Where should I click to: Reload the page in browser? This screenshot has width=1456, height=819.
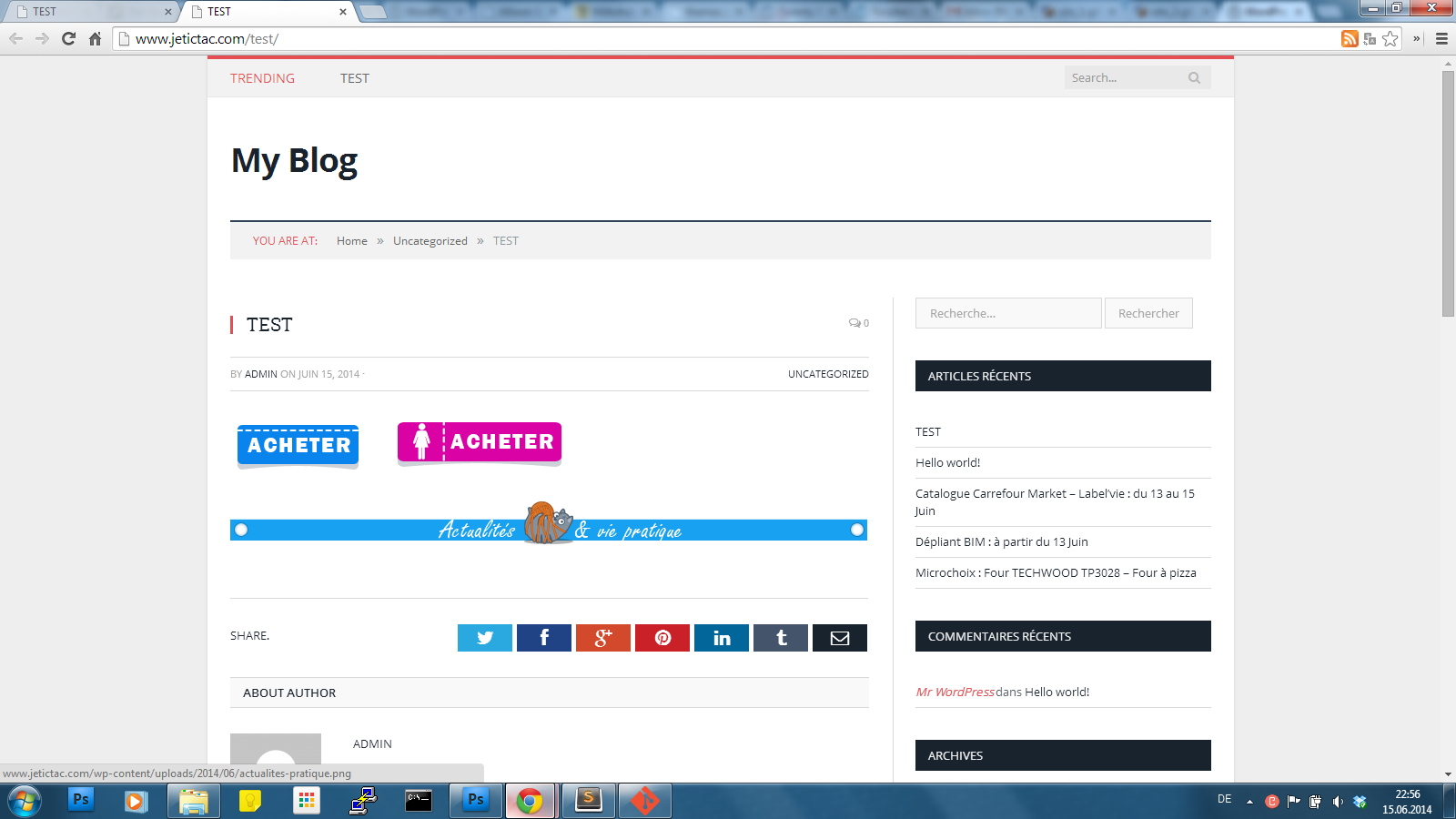tap(68, 39)
